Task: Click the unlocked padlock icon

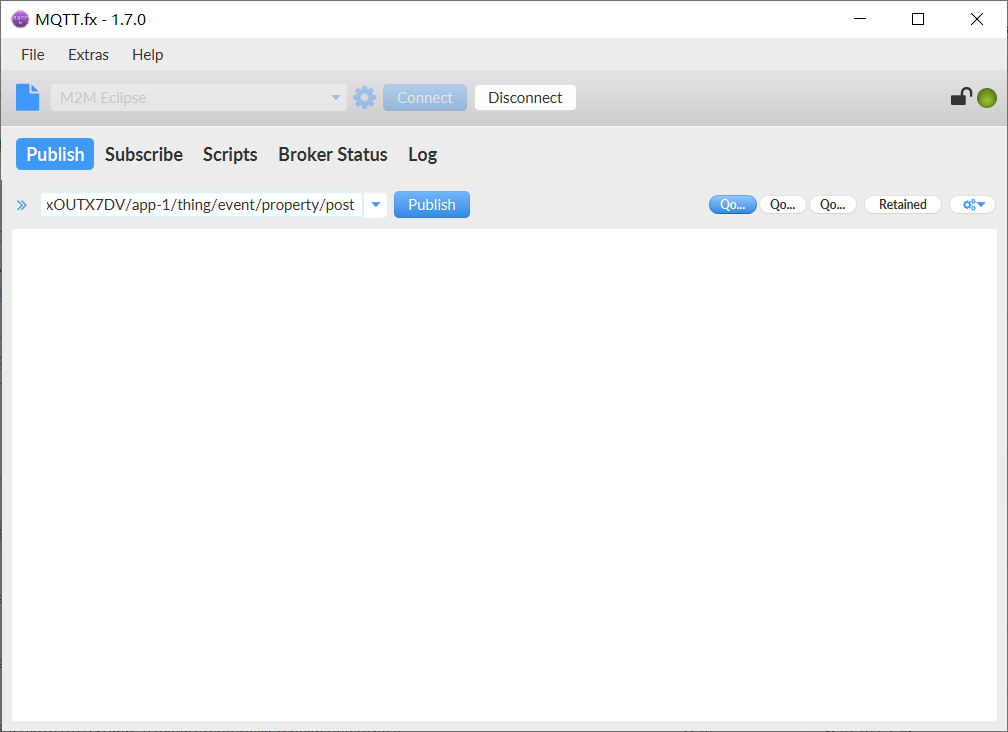Action: tap(961, 96)
